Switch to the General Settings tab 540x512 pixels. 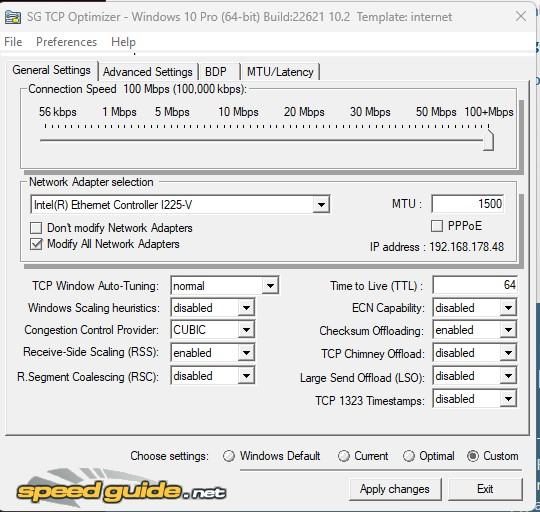pyautogui.click(x=52, y=70)
